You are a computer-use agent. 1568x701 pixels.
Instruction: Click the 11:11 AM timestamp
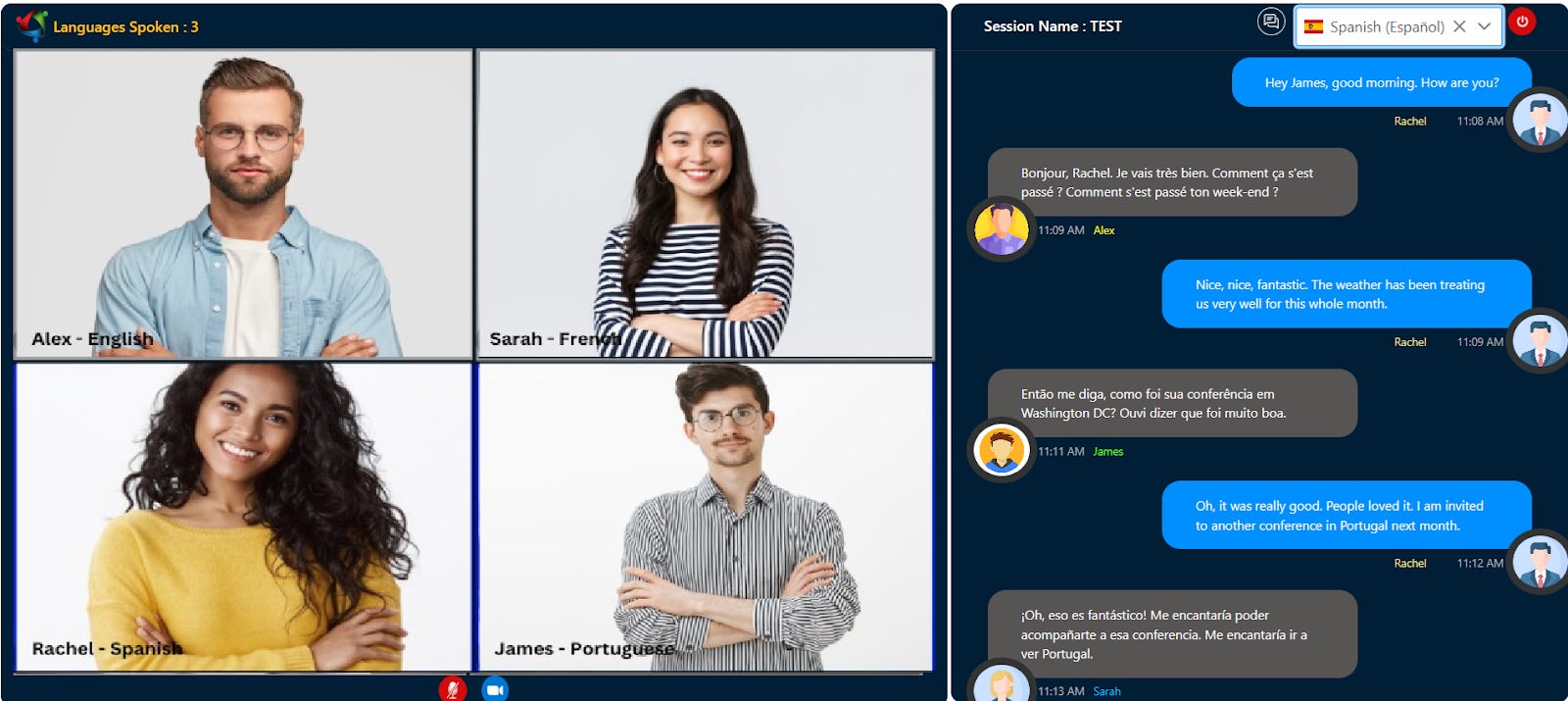[1061, 452]
